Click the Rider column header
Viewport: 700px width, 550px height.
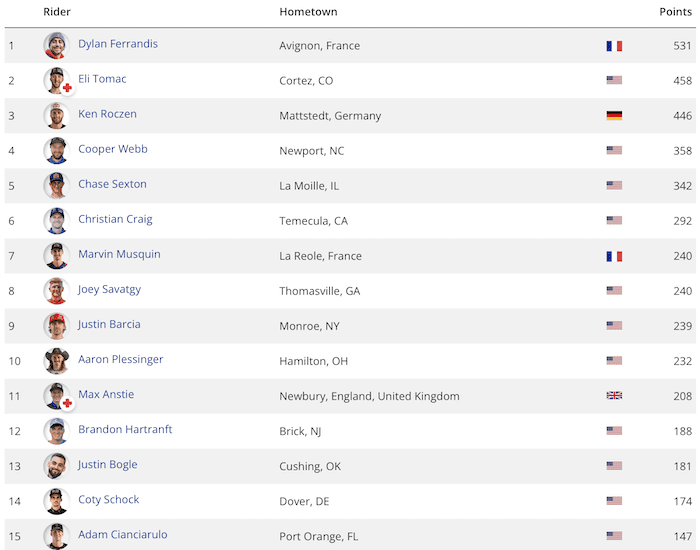click(x=57, y=12)
